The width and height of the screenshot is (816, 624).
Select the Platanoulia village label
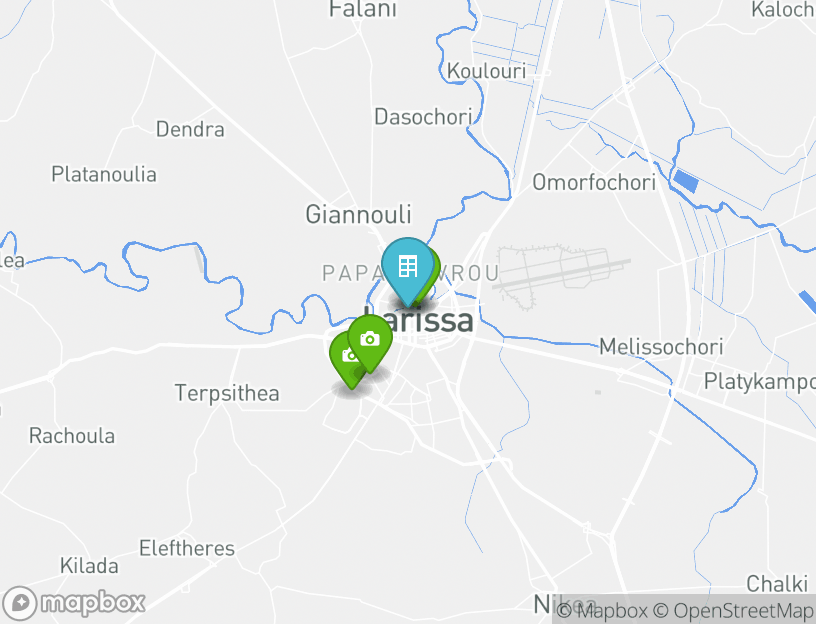coord(104,174)
